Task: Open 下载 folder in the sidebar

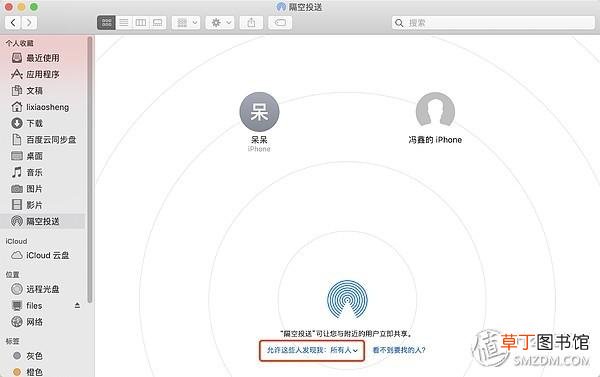Action: (42, 123)
